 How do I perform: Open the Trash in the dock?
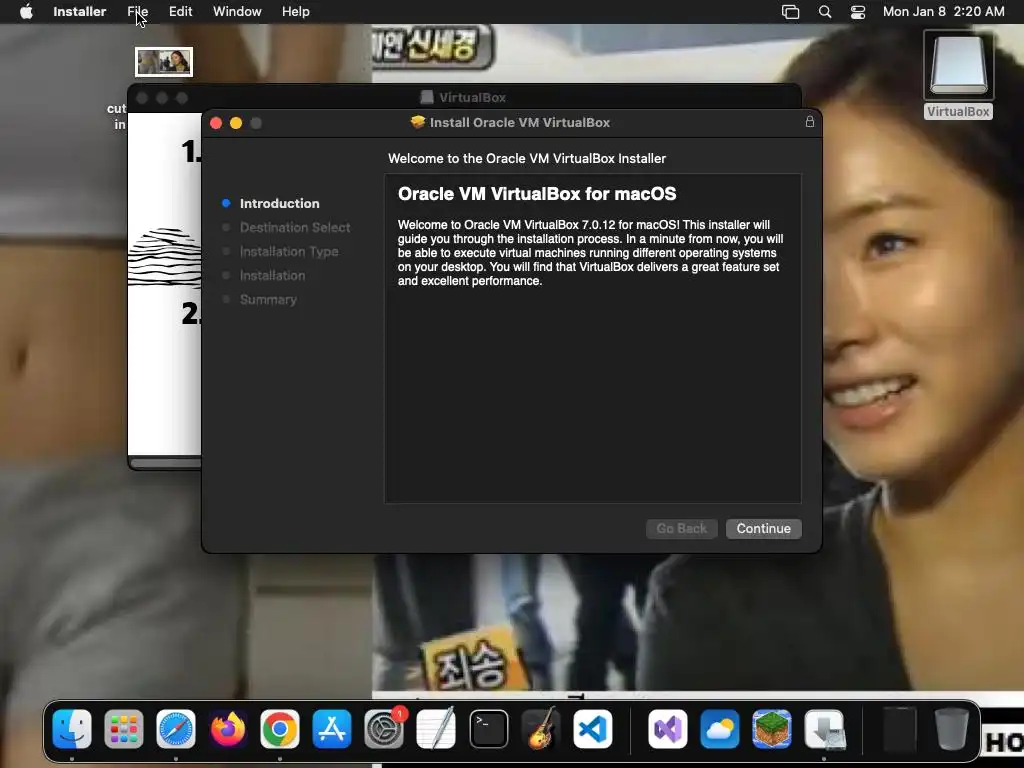tap(952, 729)
